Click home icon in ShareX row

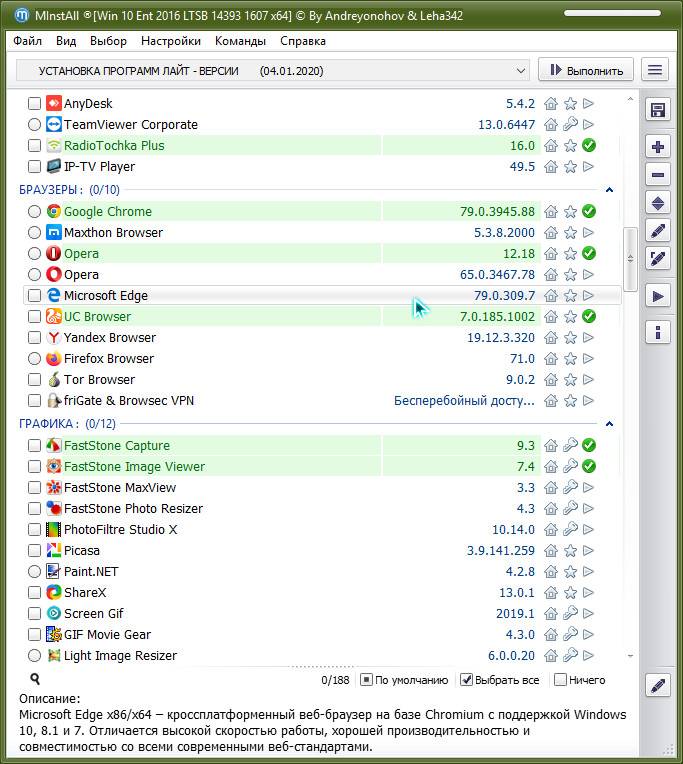(x=551, y=592)
